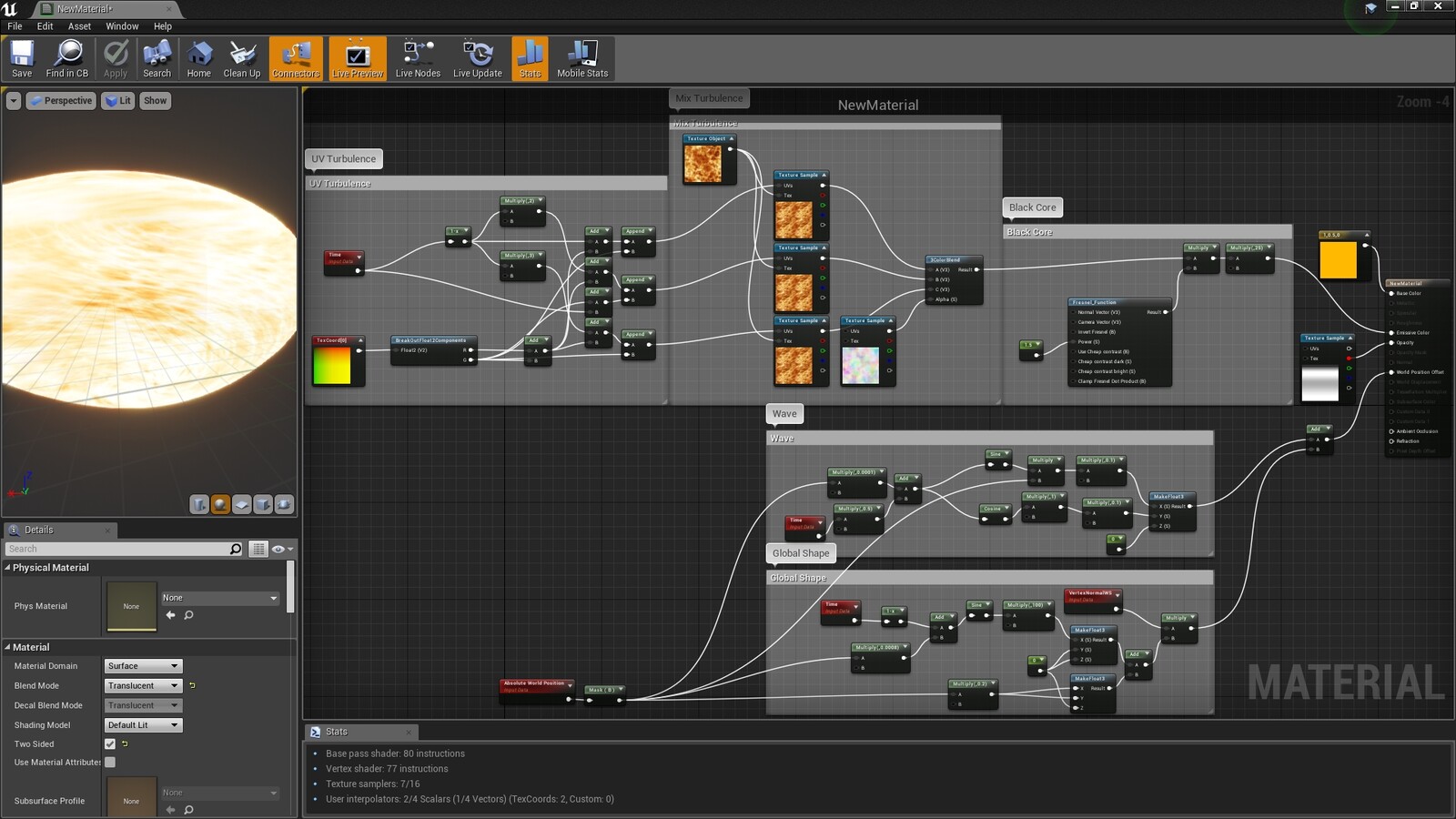
Task: Toggle the Connectors display option
Action: [x=296, y=58]
